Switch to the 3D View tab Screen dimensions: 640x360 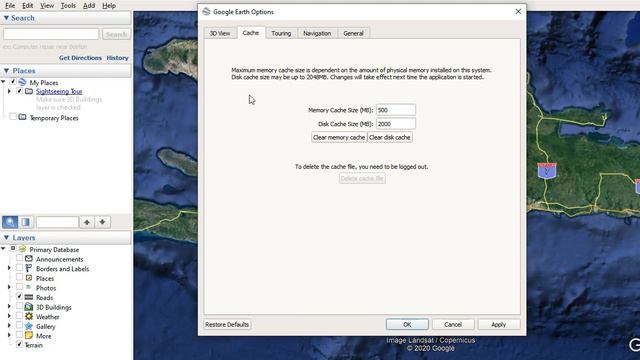pos(220,33)
